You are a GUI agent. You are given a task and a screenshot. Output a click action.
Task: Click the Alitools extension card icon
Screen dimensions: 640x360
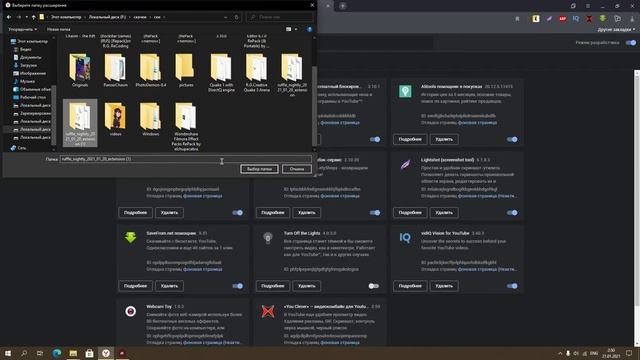405,91
